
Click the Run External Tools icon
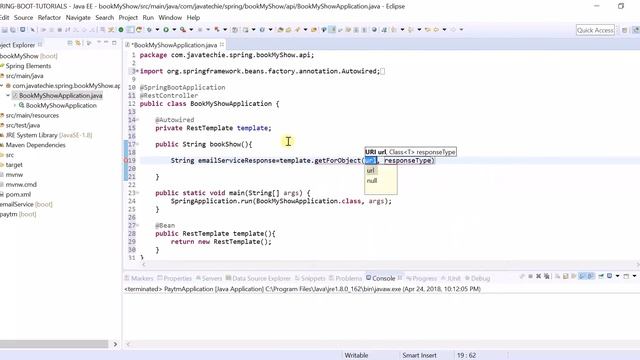pos(183,30)
